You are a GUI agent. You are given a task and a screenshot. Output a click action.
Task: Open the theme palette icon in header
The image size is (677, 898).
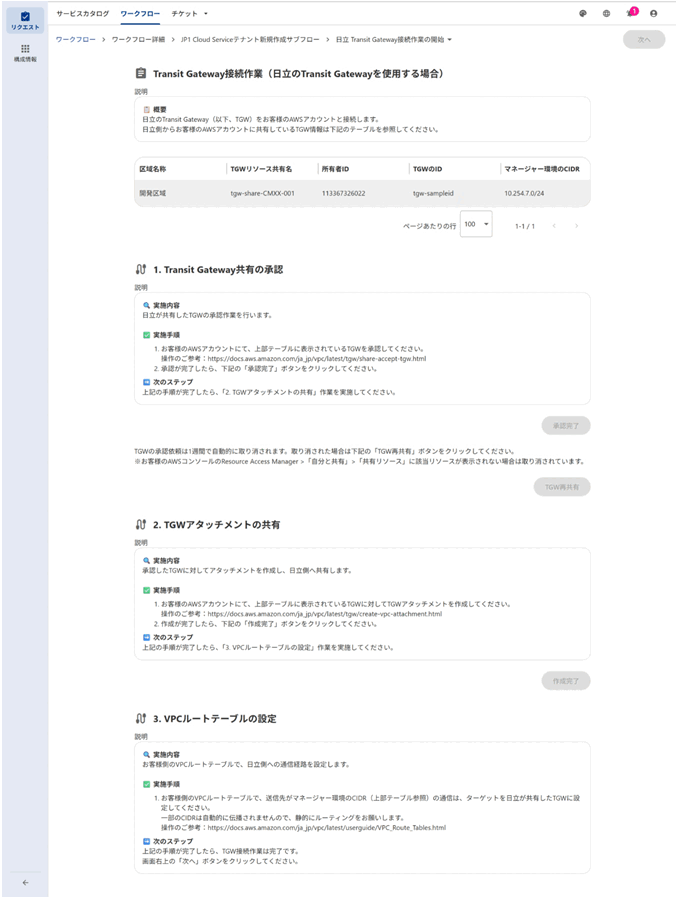point(583,14)
